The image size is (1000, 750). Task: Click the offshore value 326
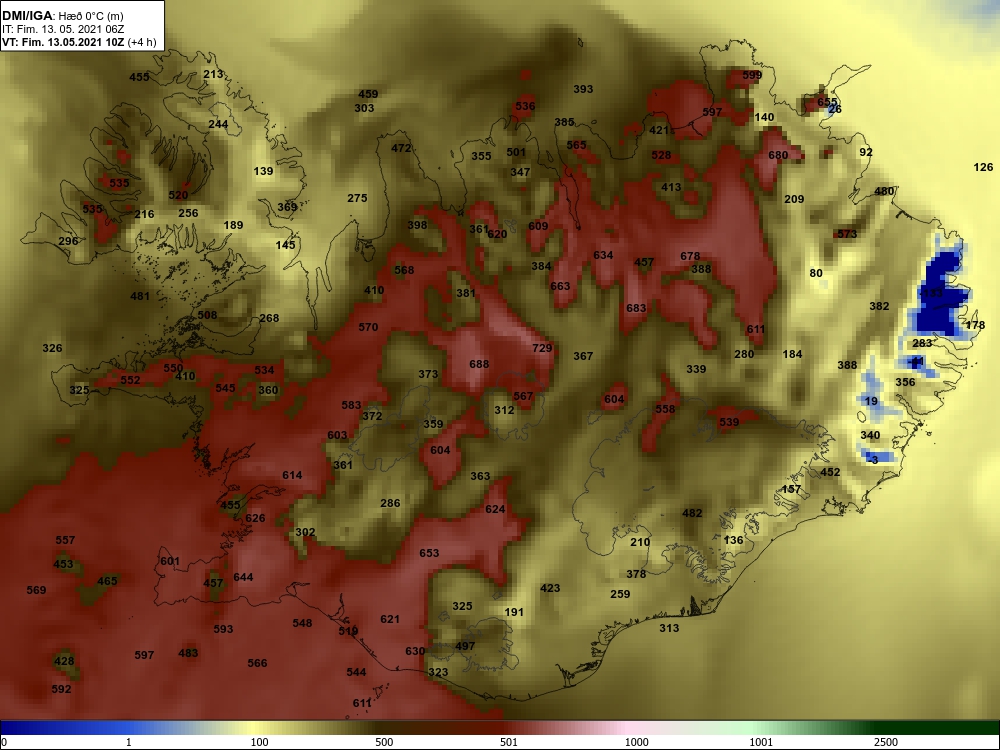(x=52, y=348)
